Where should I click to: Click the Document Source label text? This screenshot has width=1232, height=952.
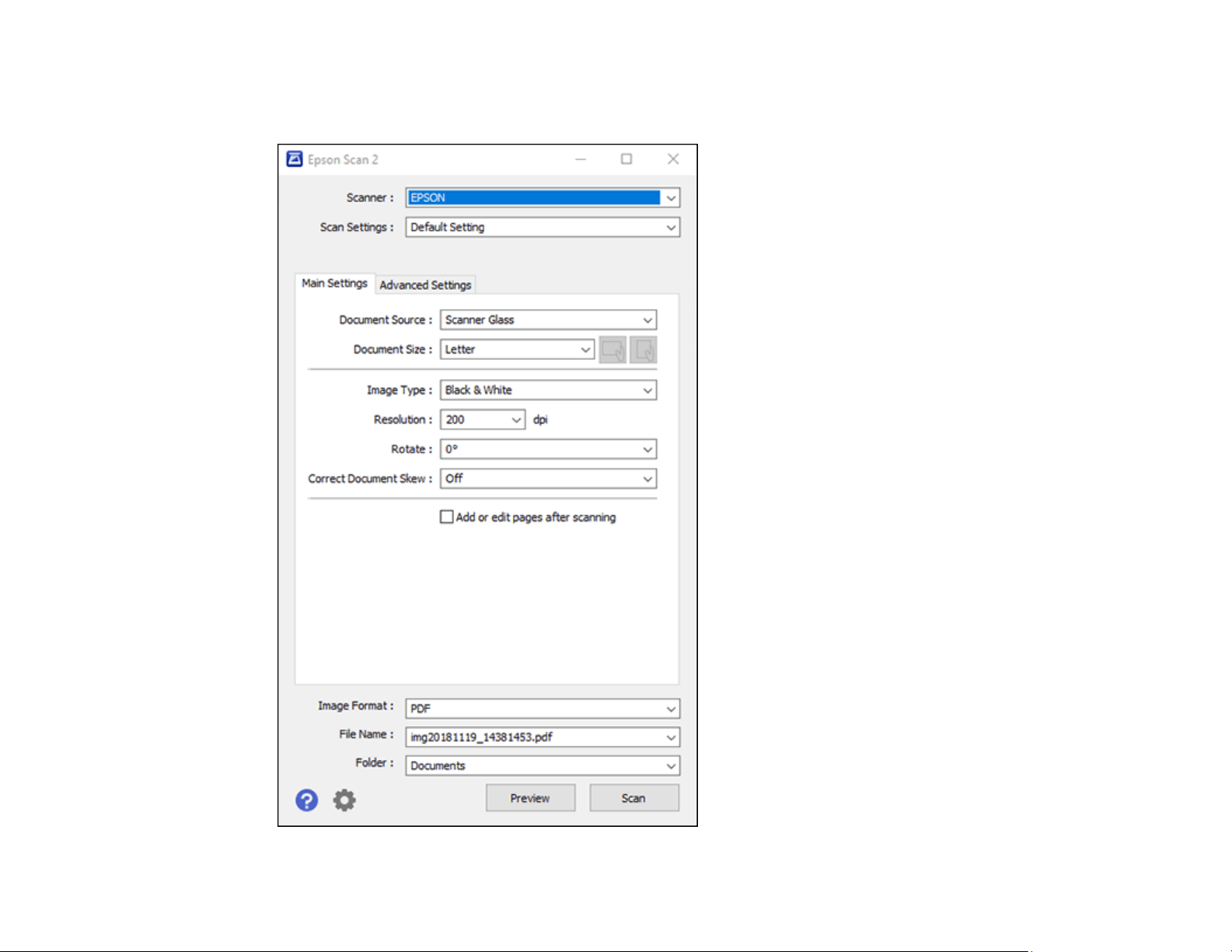(x=386, y=319)
